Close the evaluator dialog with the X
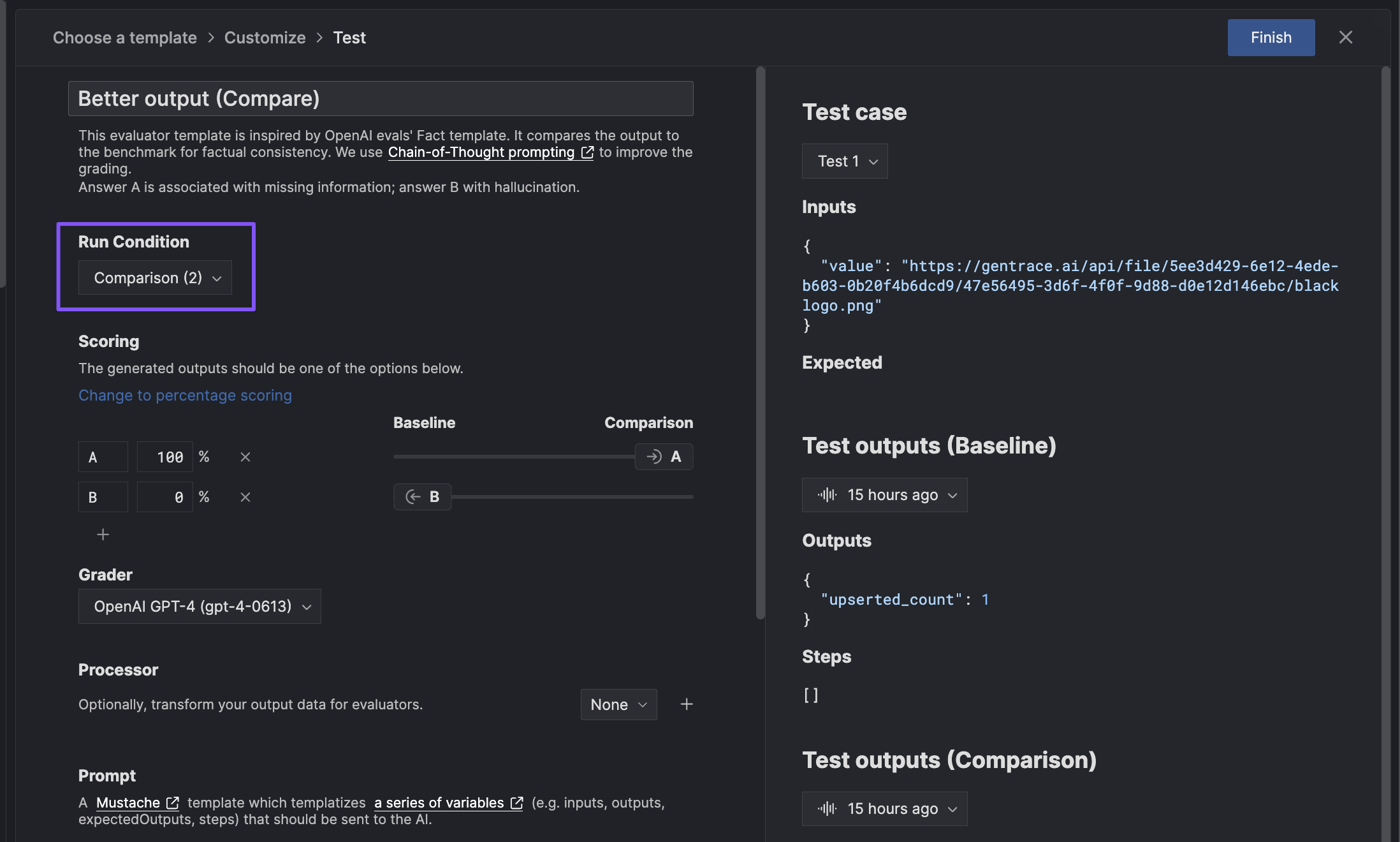This screenshot has height=842, width=1400. (1345, 38)
